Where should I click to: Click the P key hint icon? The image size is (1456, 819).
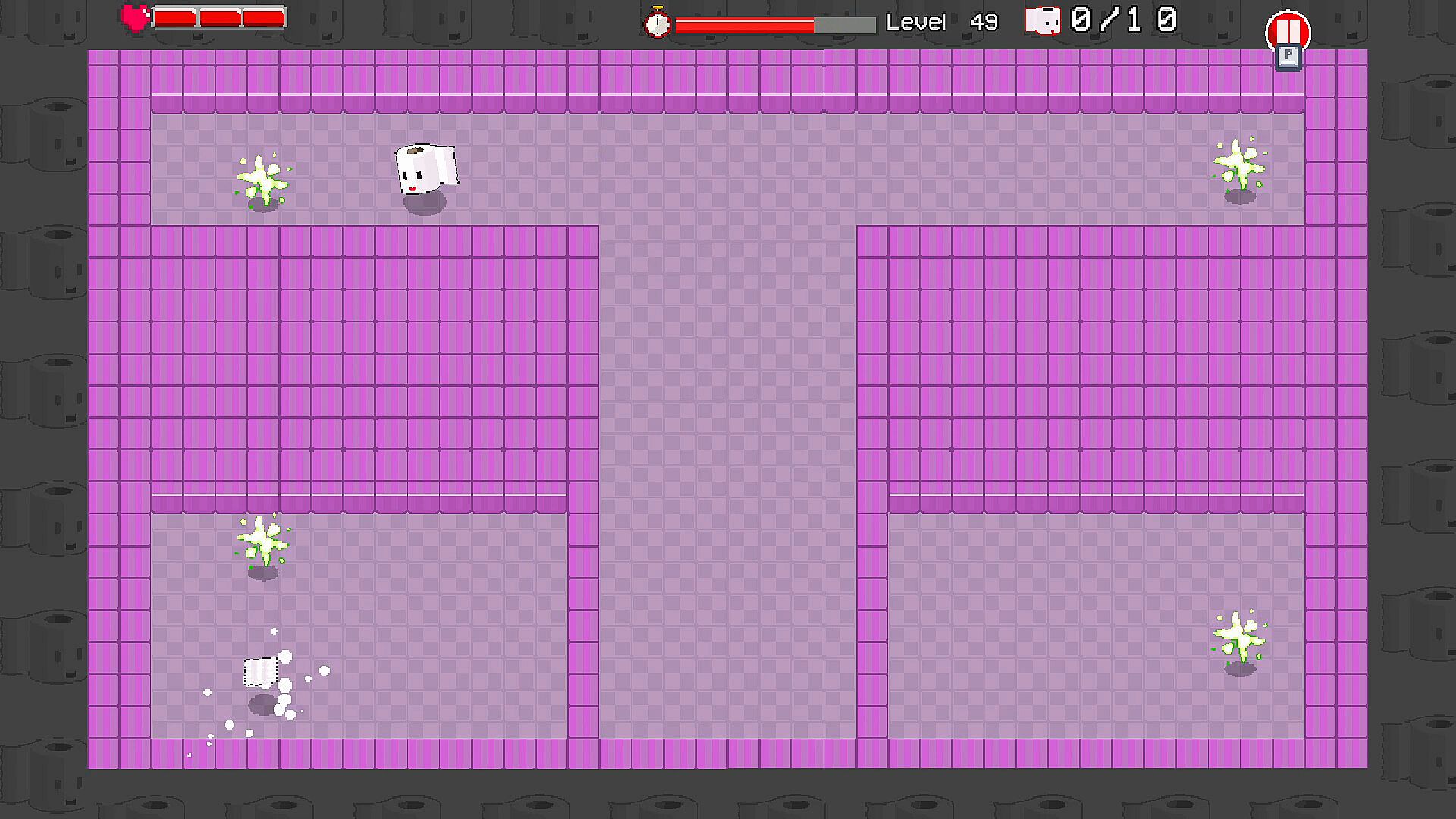click(x=1288, y=58)
